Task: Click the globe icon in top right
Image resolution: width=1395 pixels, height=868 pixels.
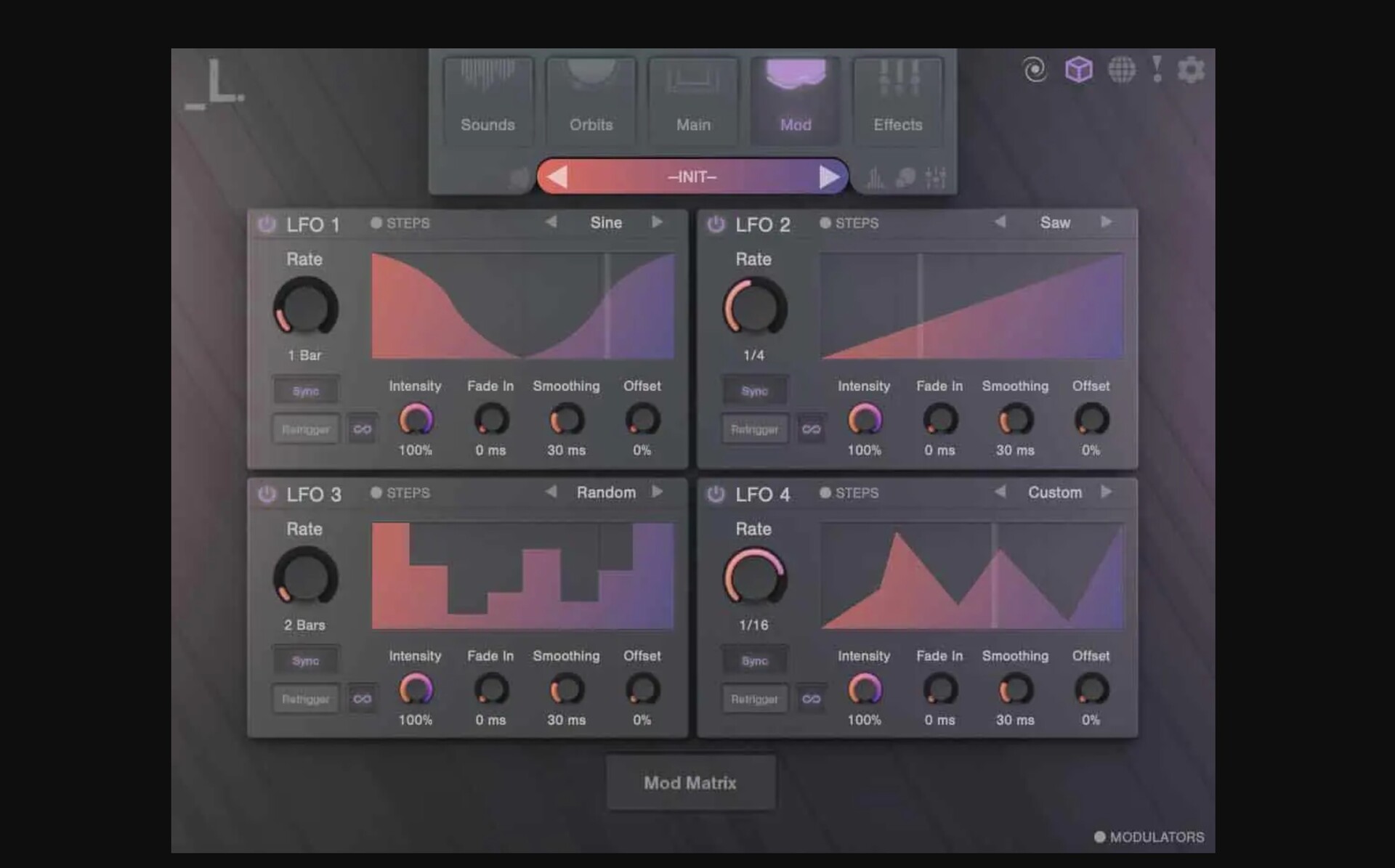Action: [x=1121, y=70]
